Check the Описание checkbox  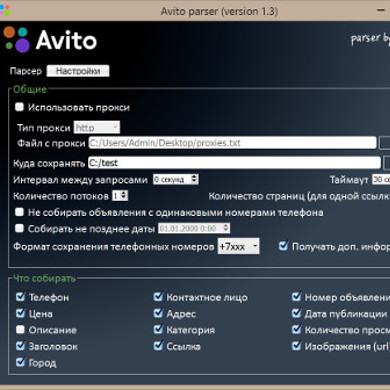coord(20,330)
